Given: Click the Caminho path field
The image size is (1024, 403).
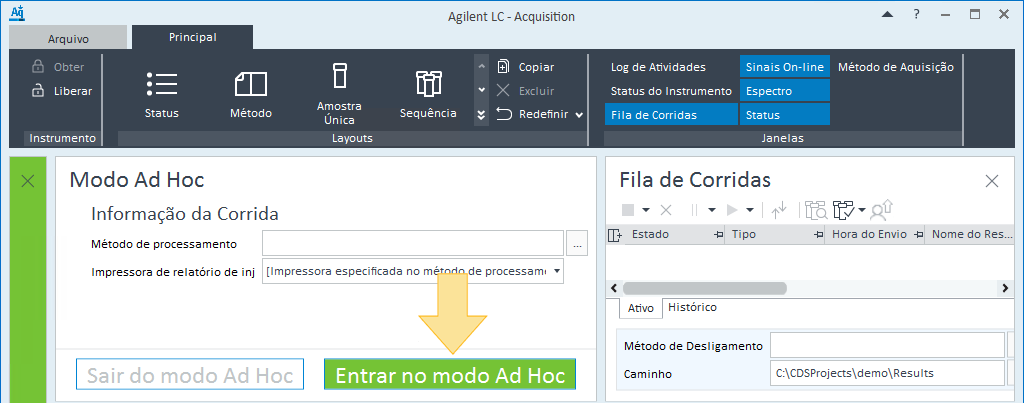Looking at the screenshot, I should click(x=887, y=373).
